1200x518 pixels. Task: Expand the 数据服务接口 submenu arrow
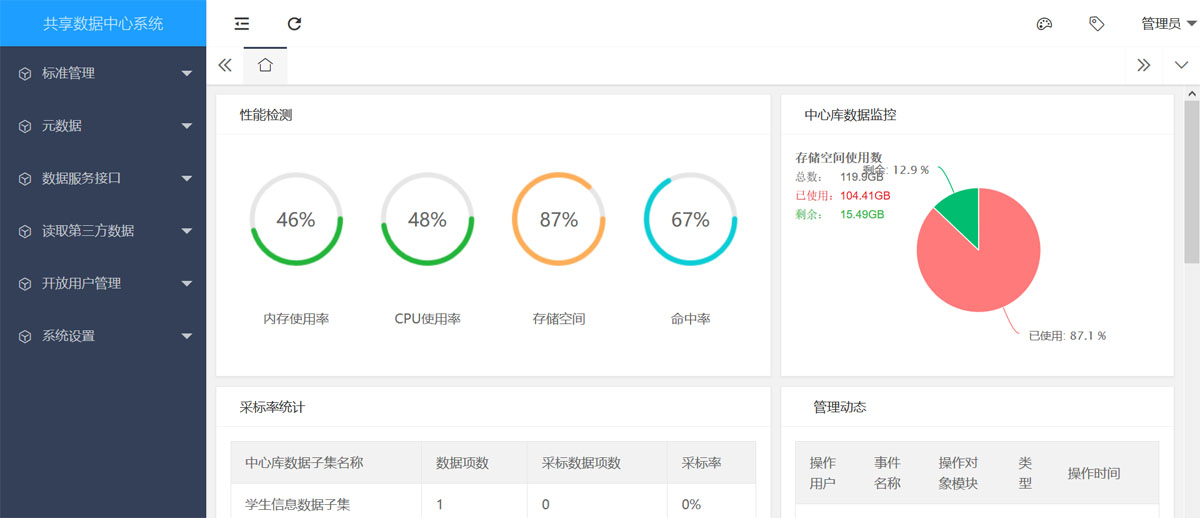pyautogui.click(x=186, y=179)
